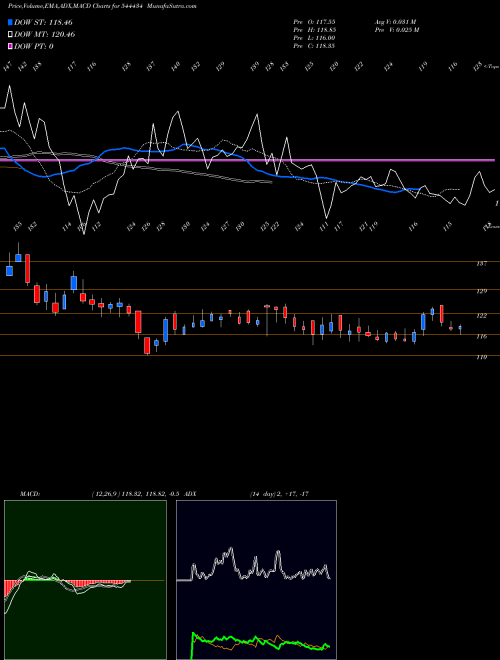Click the chart title mentioning MunafaSutra.com
Screen dimensions: 500x660
[x=102, y=6]
